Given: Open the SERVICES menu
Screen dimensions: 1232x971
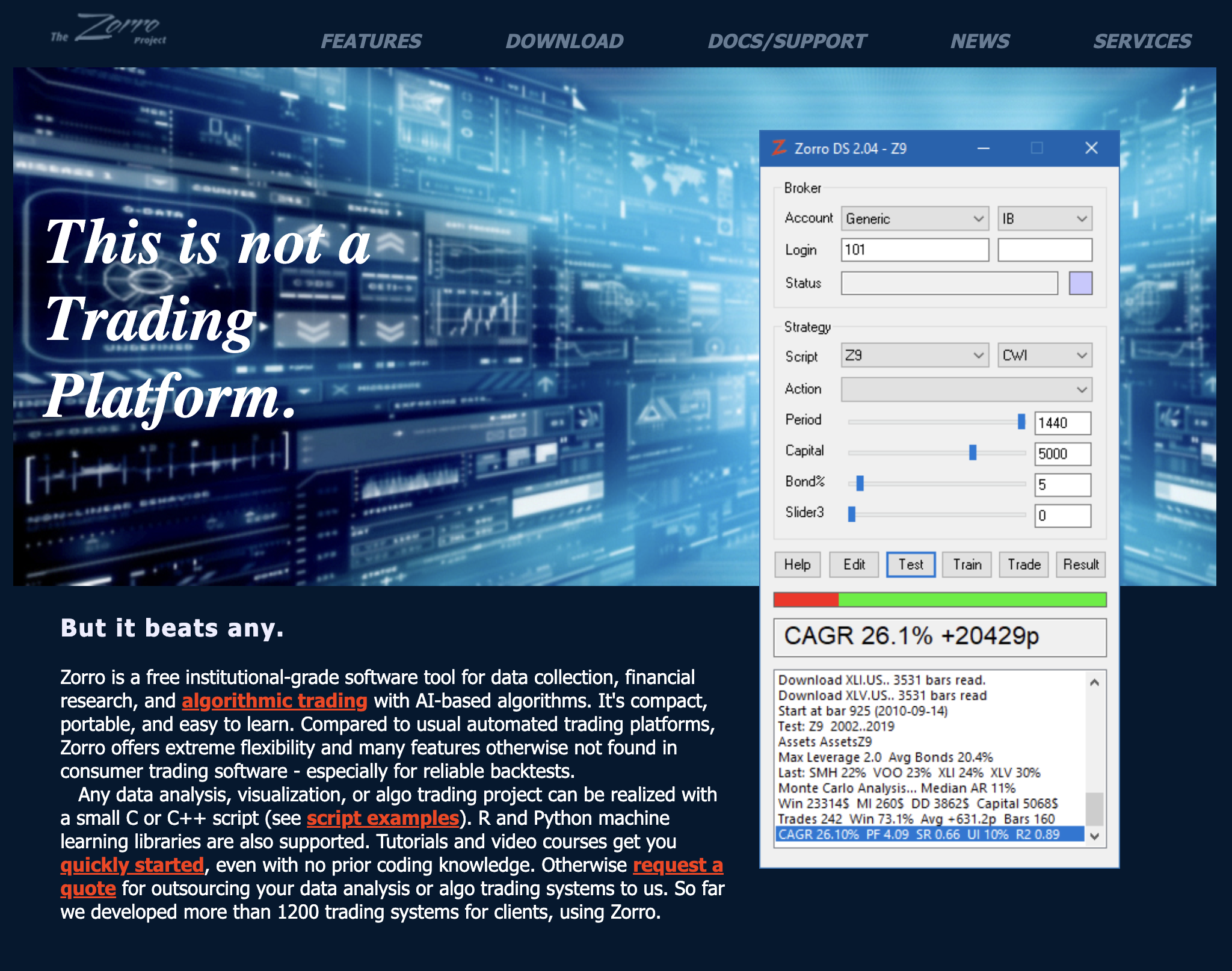Looking at the screenshot, I should (1142, 41).
